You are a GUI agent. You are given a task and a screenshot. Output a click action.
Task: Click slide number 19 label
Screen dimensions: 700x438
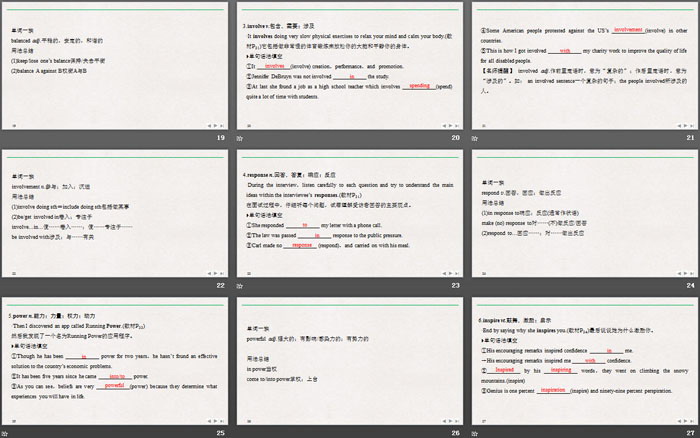tap(221, 138)
